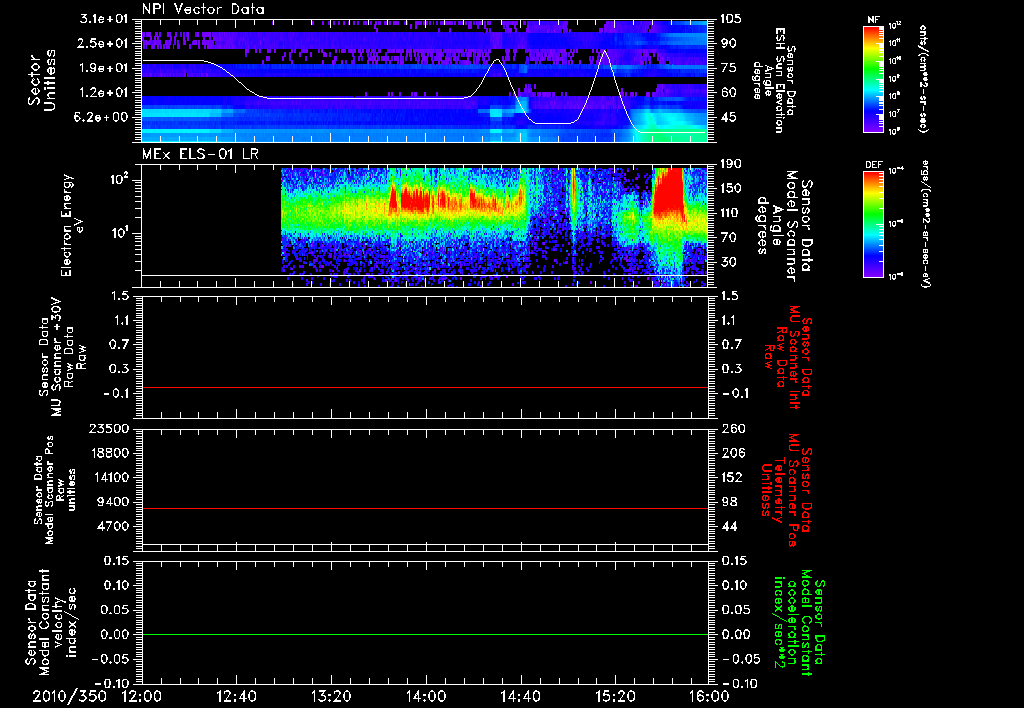This screenshot has width=1024, height=708.
Task: Click the "9400" scanner position tick value
Action: (114, 502)
